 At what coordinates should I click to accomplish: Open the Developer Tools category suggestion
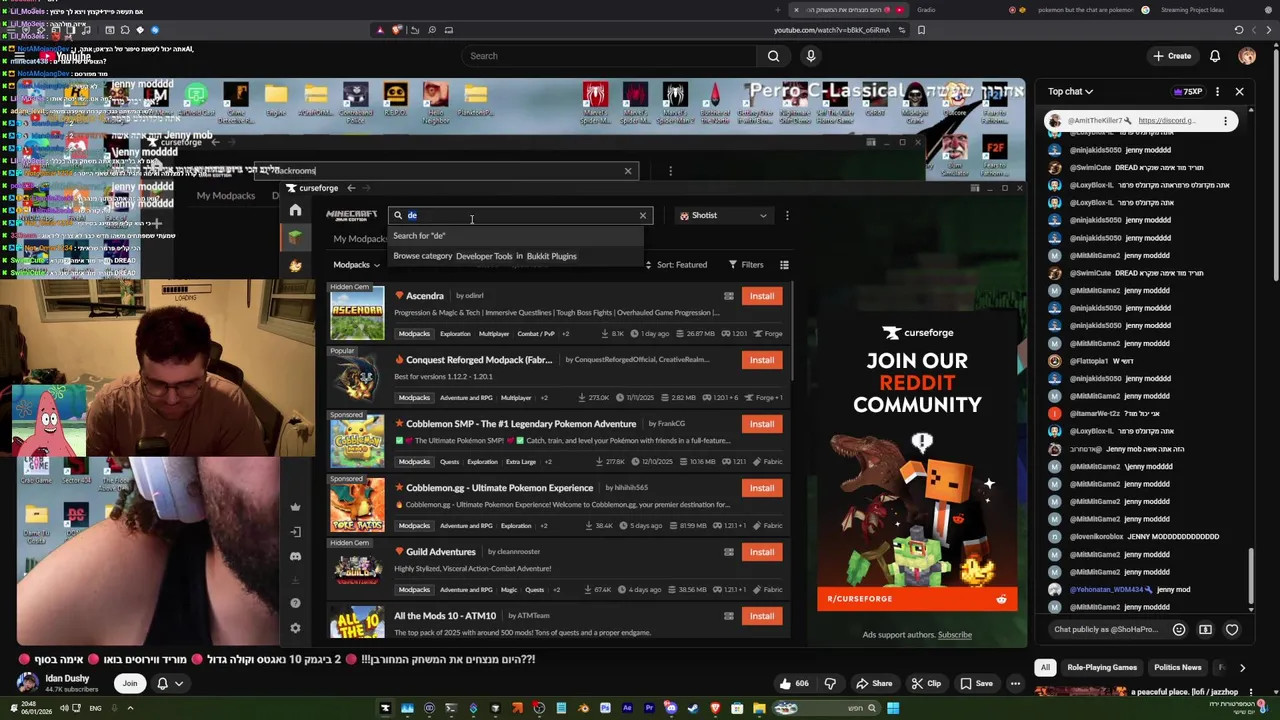pos(485,256)
